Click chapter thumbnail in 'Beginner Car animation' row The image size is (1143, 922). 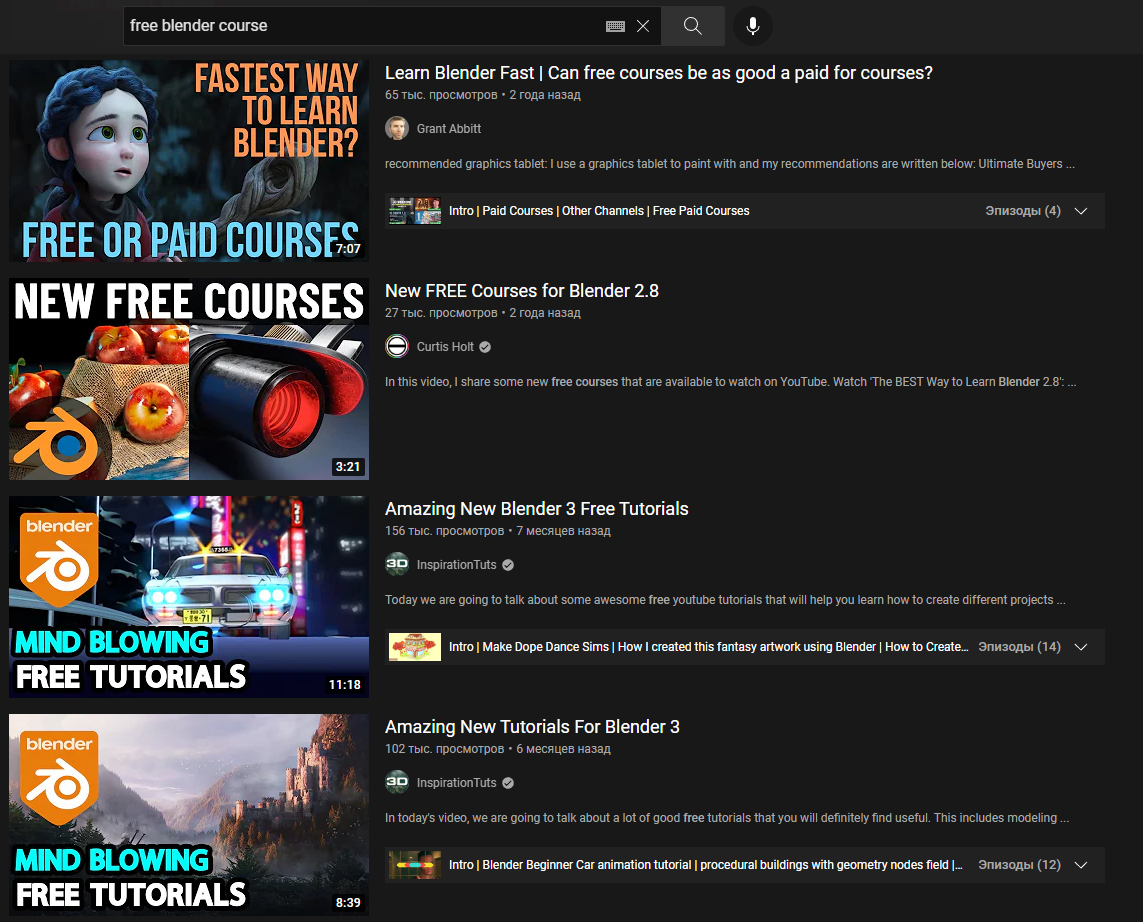click(x=415, y=865)
